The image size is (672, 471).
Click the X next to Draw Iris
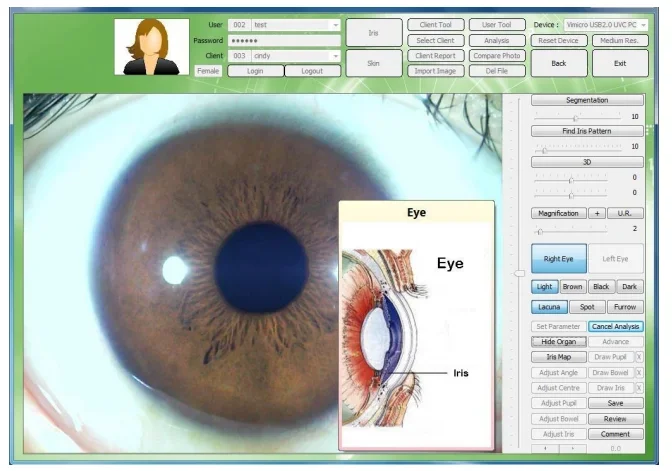[639, 388]
